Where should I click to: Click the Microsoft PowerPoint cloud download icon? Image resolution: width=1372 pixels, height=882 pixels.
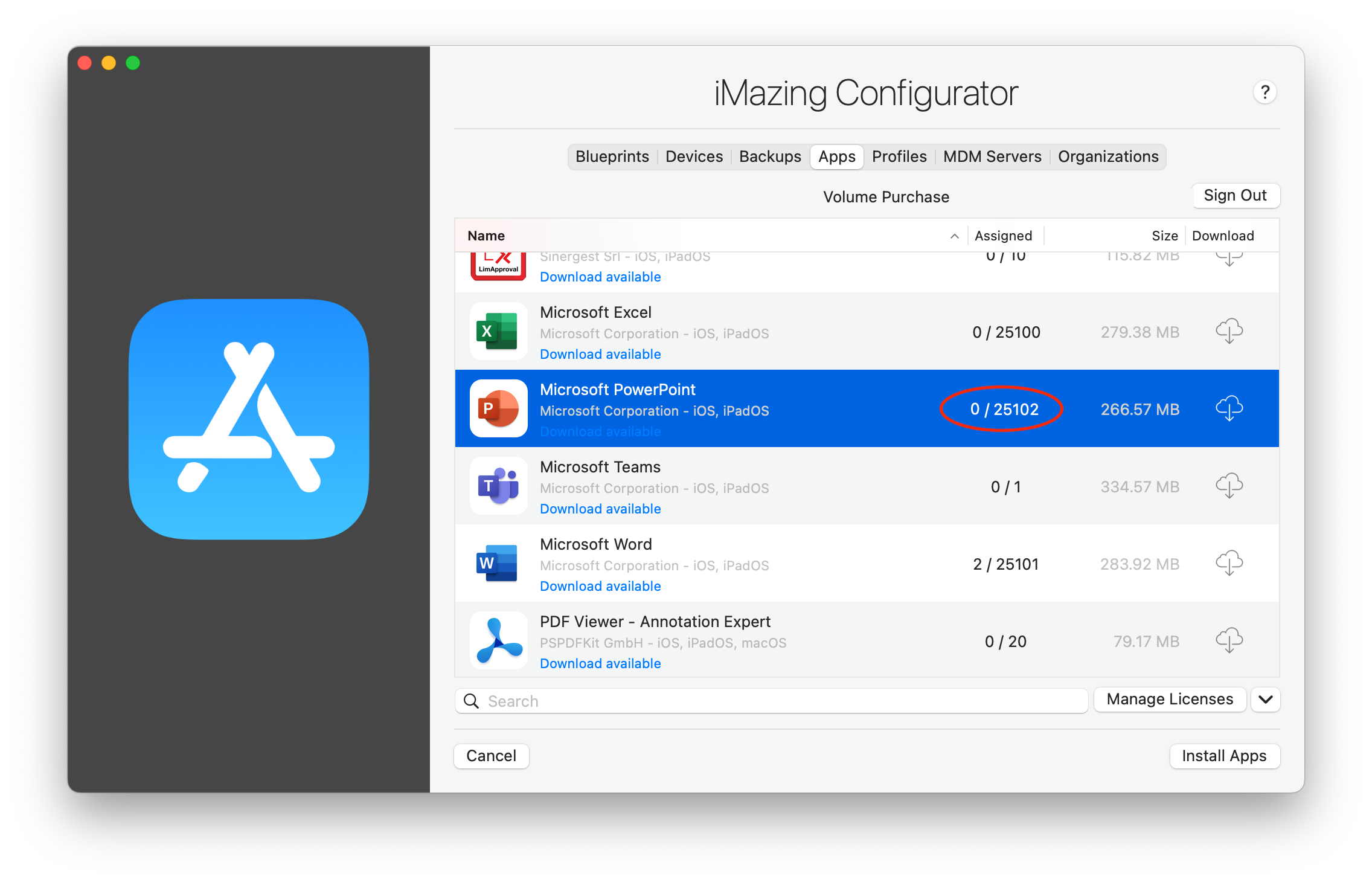point(1229,408)
